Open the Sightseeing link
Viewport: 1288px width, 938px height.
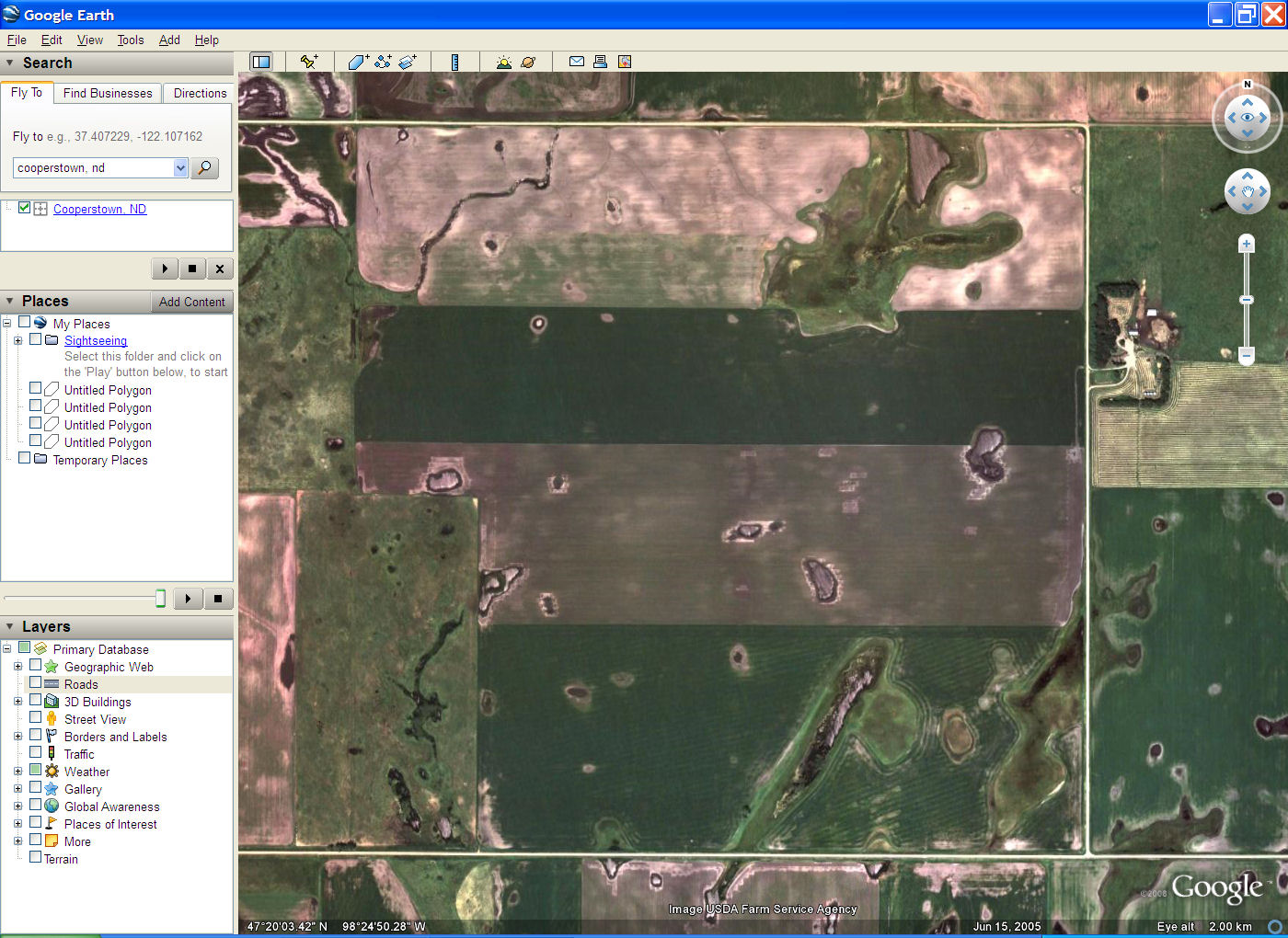[x=96, y=340]
